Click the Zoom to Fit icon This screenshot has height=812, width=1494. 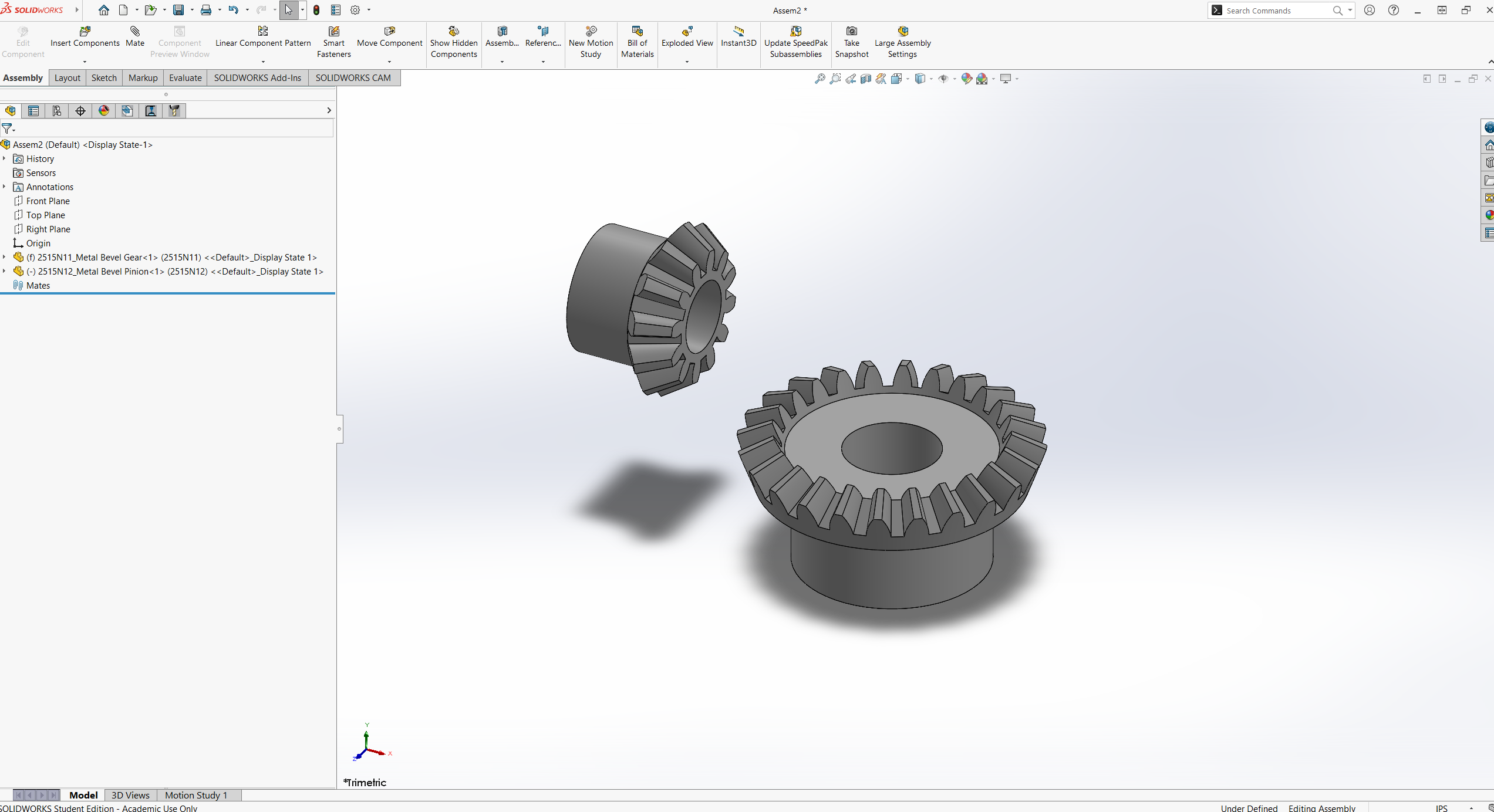click(x=820, y=79)
